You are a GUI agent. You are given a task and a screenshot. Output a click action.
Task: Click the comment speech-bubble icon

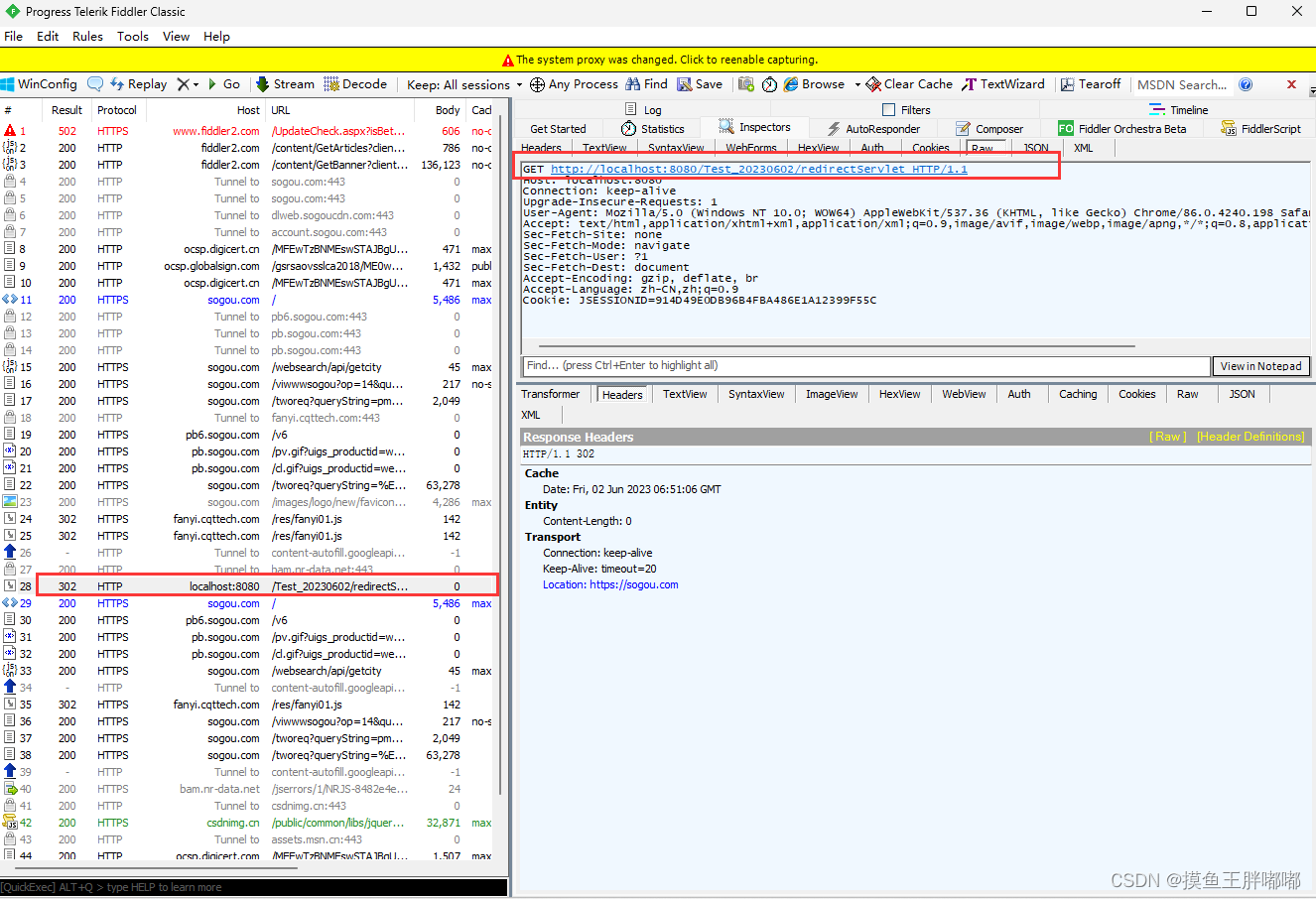pos(95,84)
